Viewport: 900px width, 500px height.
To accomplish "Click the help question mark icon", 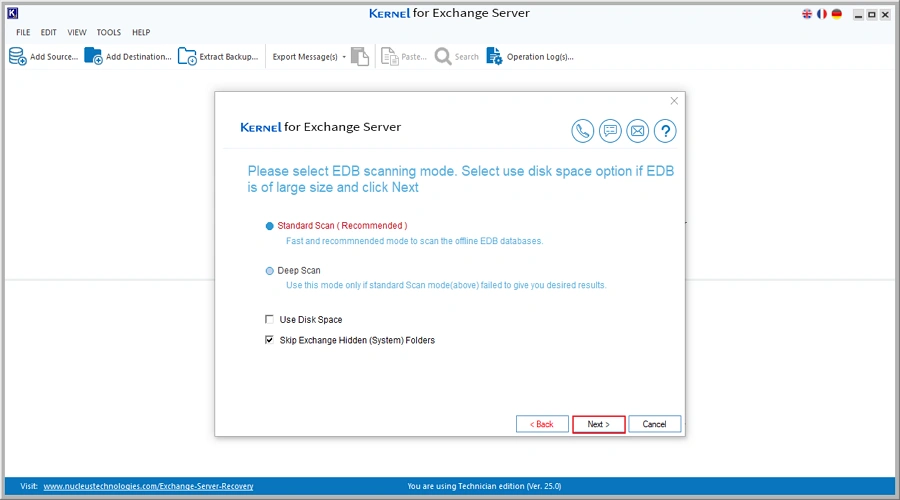I will coord(665,131).
